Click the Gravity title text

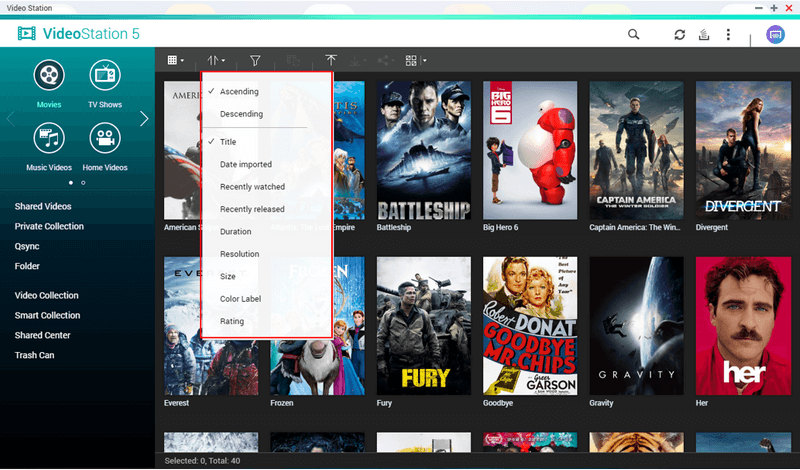click(601, 403)
